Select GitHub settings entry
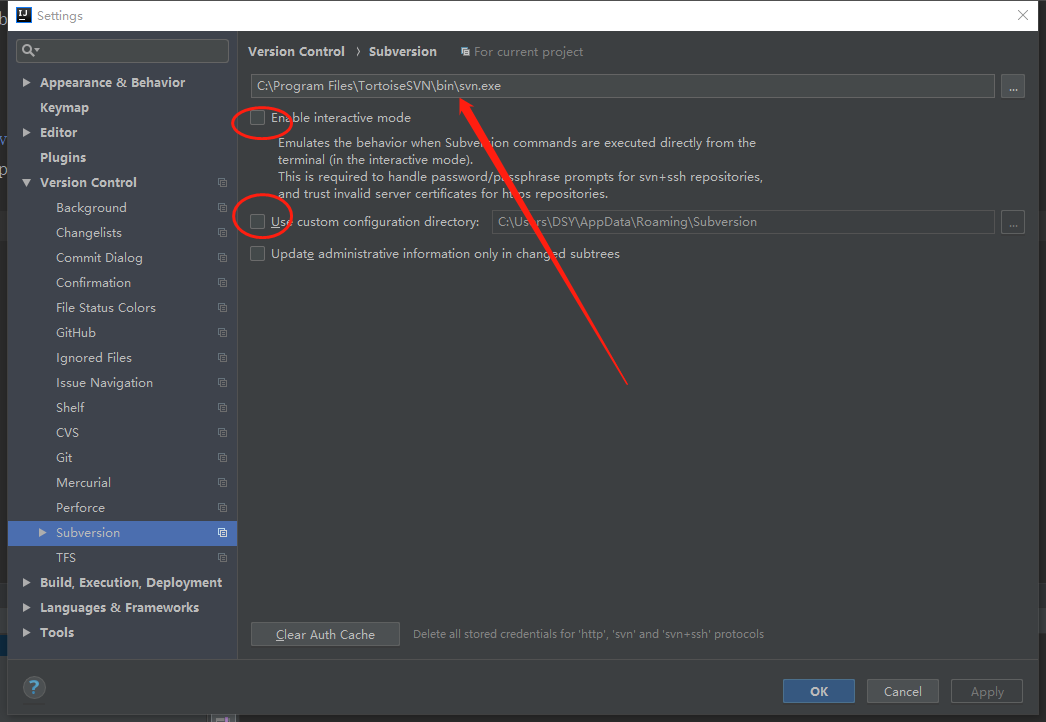The image size is (1046, 722). click(x=76, y=332)
